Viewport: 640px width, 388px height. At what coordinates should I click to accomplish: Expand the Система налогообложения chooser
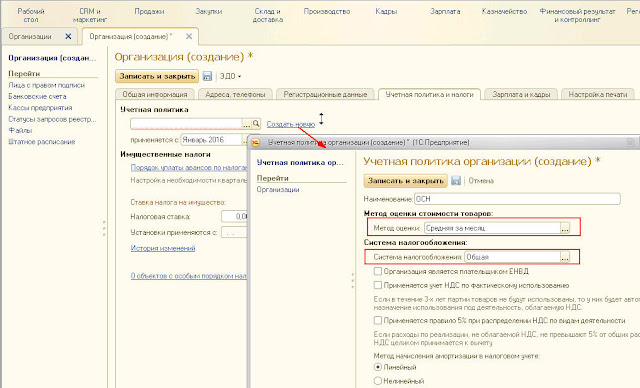click(x=565, y=257)
